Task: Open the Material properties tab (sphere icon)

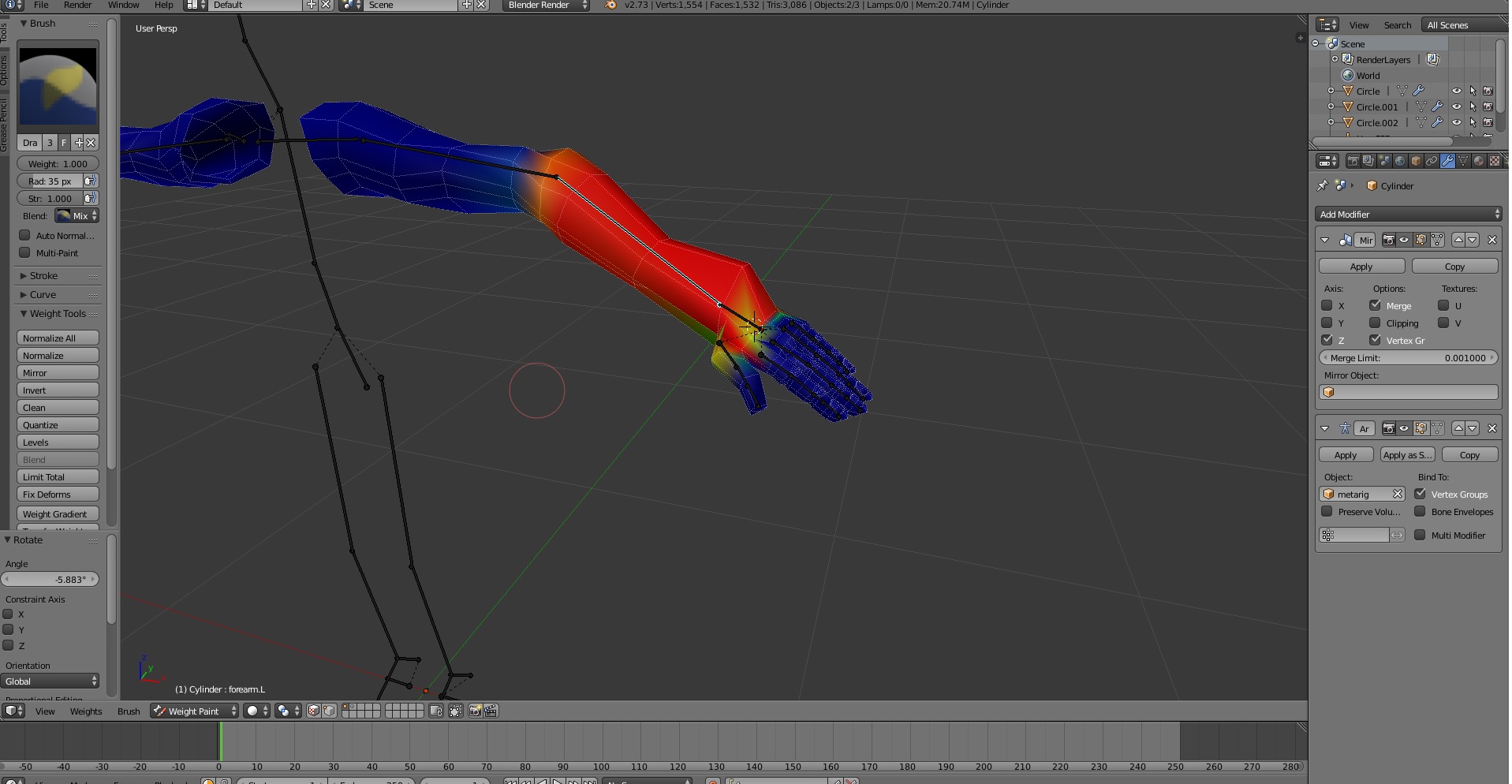Action: click(x=1479, y=161)
